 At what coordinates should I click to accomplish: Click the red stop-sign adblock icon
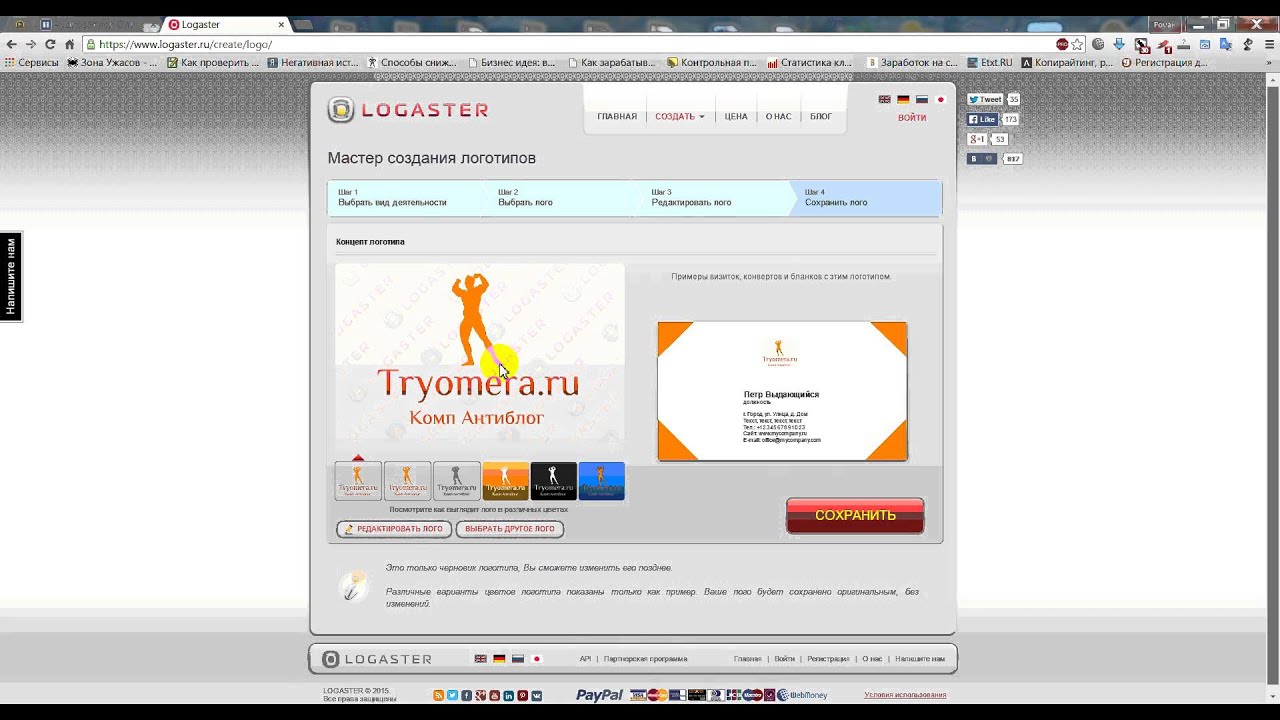pos(1062,44)
